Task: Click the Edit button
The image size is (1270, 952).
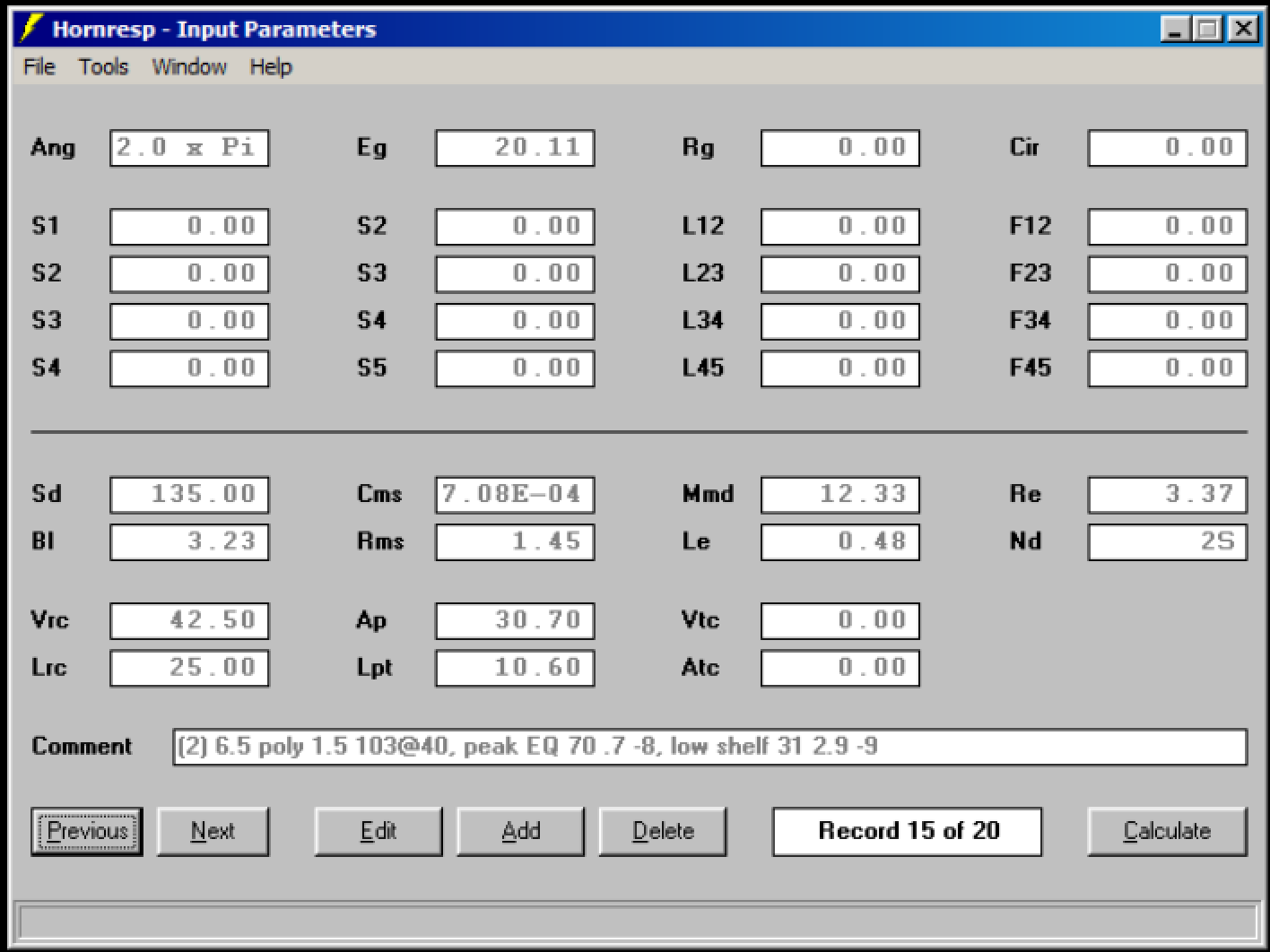Action: pyautogui.click(x=378, y=831)
